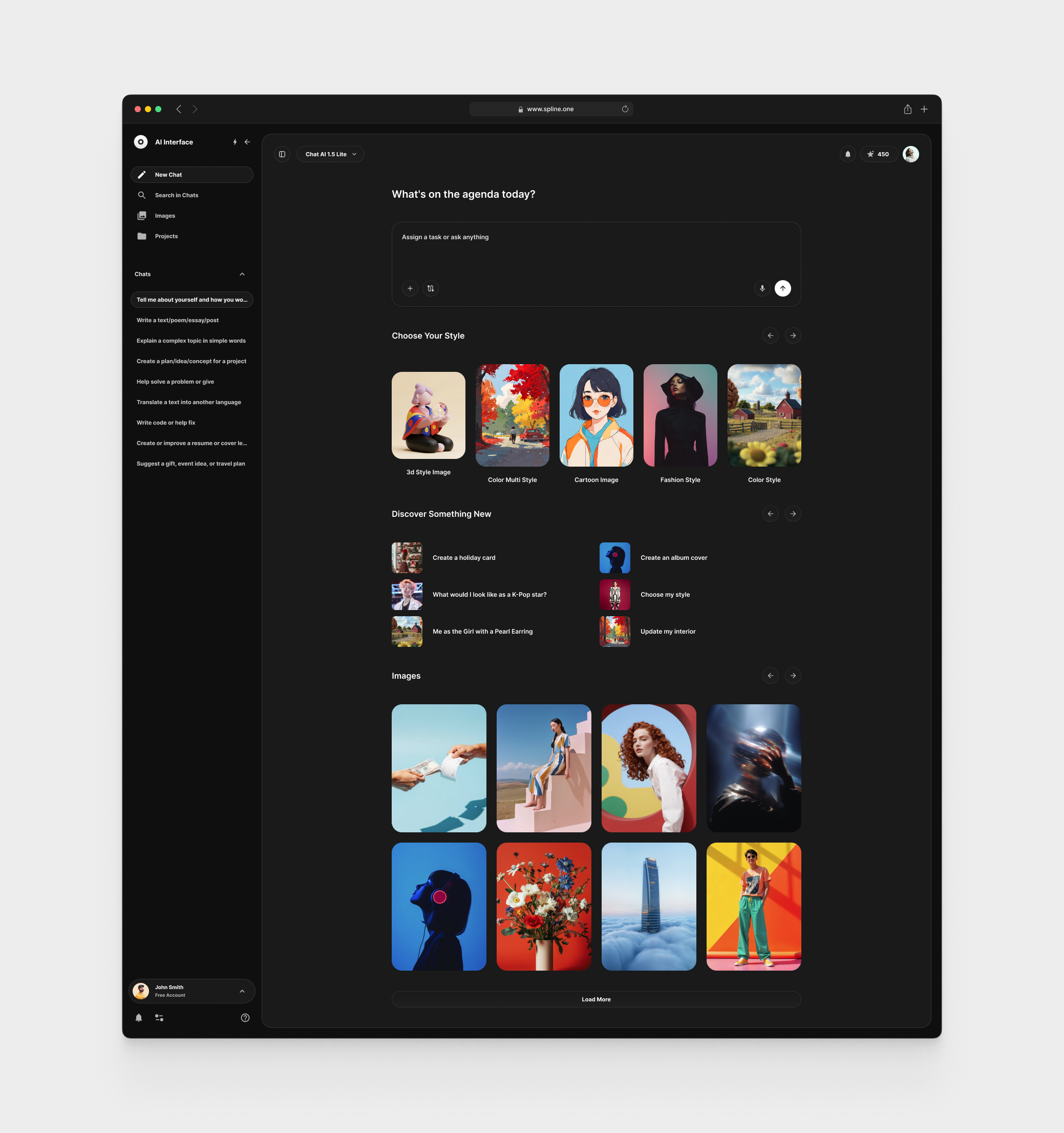Viewport: 1064px width, 1133px height.
Task: Open the help question mark icon
Action: pos(245,1018)
